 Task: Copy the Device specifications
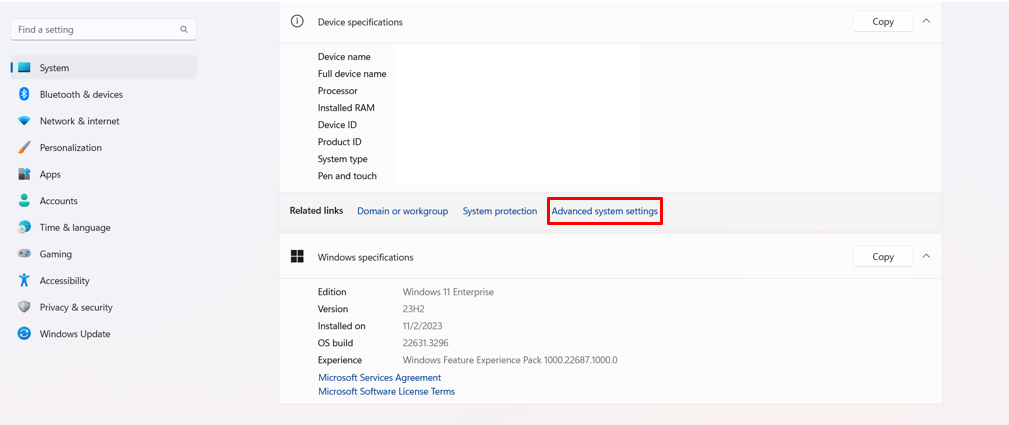click(883, 21)
